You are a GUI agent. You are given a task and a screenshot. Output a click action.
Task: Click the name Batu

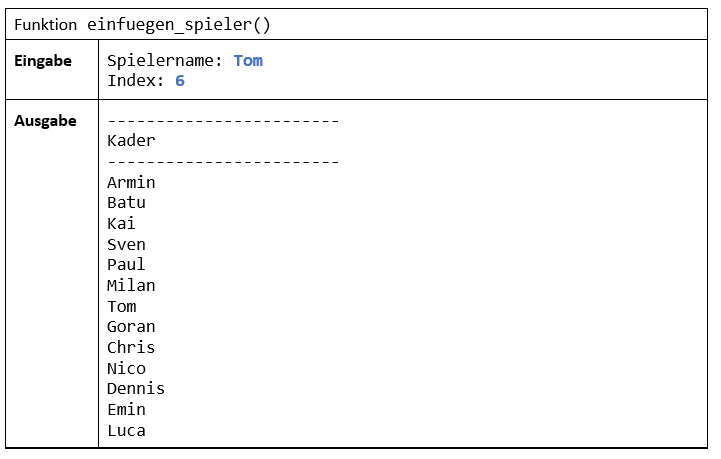126,203
